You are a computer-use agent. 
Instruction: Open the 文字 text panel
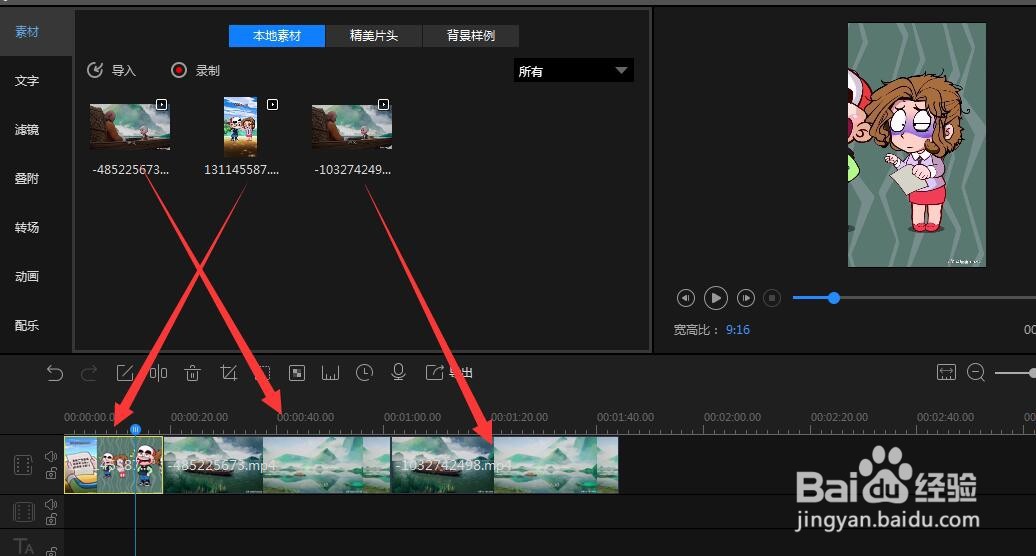(27, 81)
